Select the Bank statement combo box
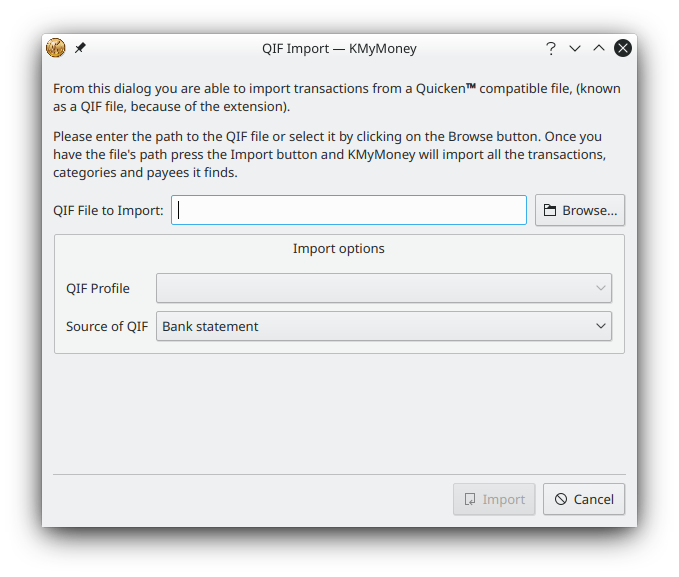Screen dimensions: 679x577 [x=370, y=326]
